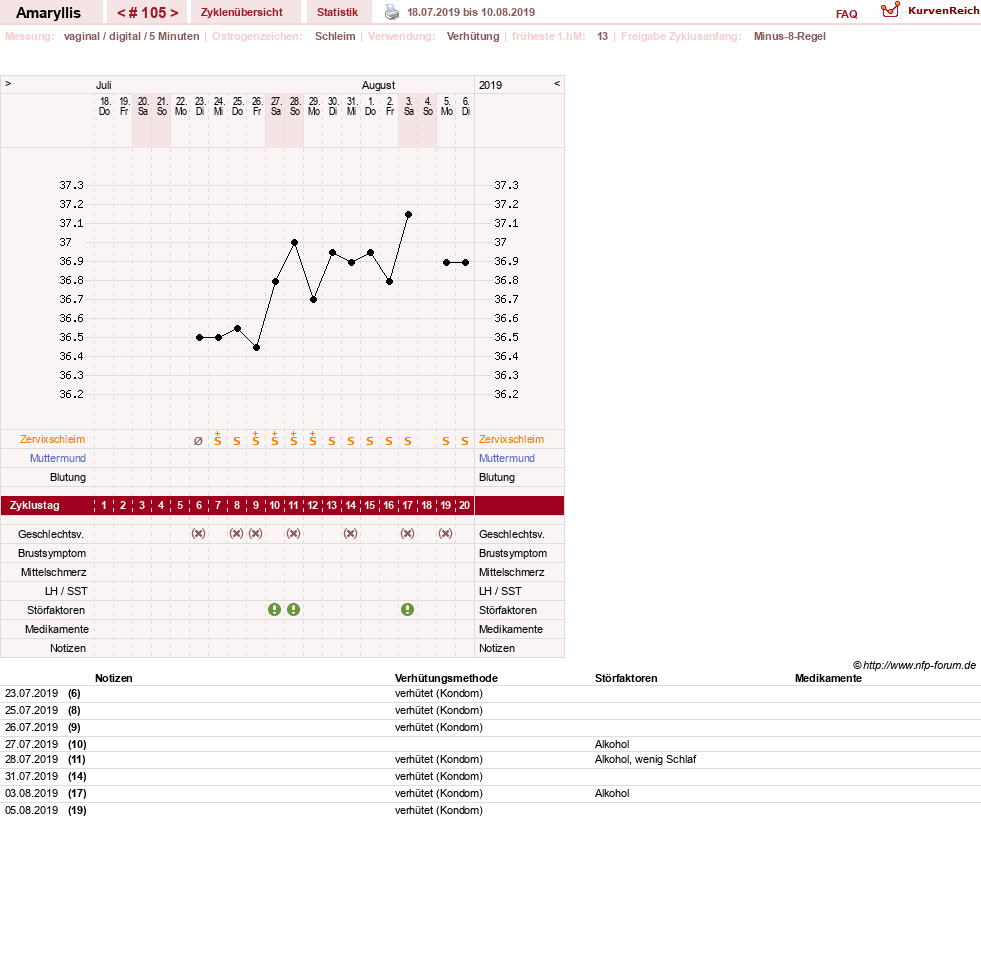Image resolution: width=981 pixels, height=977 pixels.
Task: Click left Mittelschmerz row label
Action: pos(53,572)
